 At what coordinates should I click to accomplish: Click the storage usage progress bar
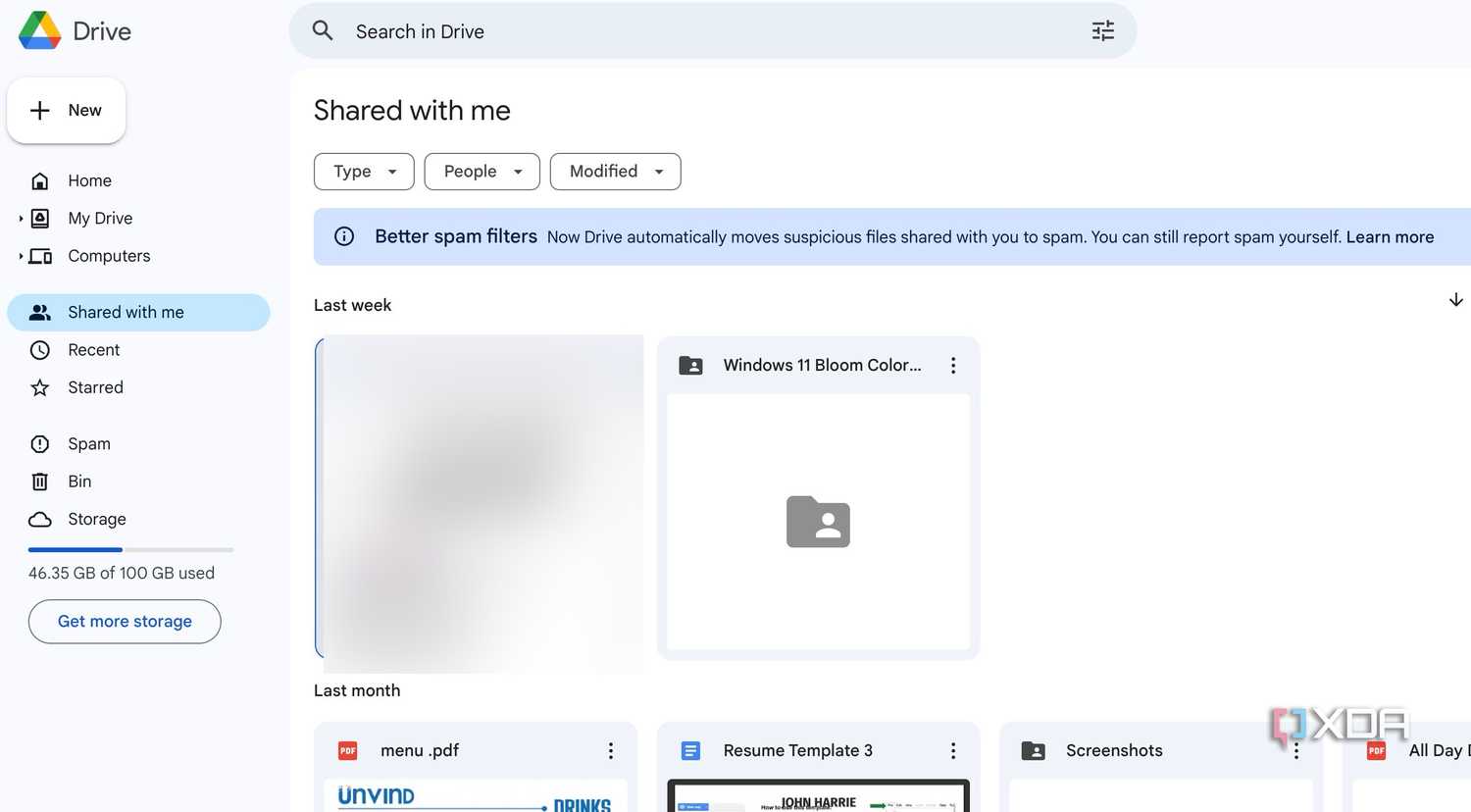131,549
